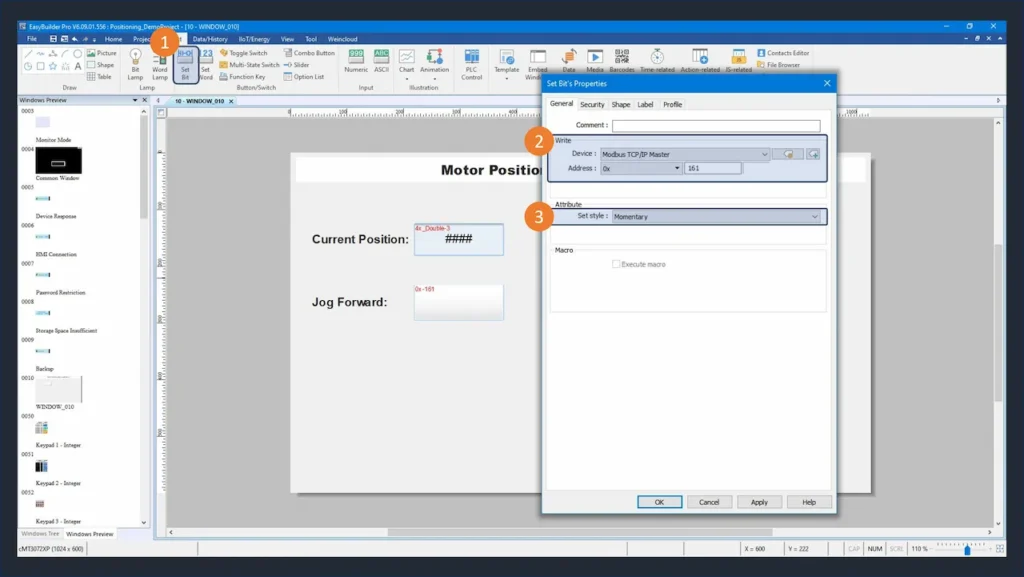This screenshot has width=1024, height=577.
Task: Switch to the Windows Tree panel tab
Action: click(40, 534)
